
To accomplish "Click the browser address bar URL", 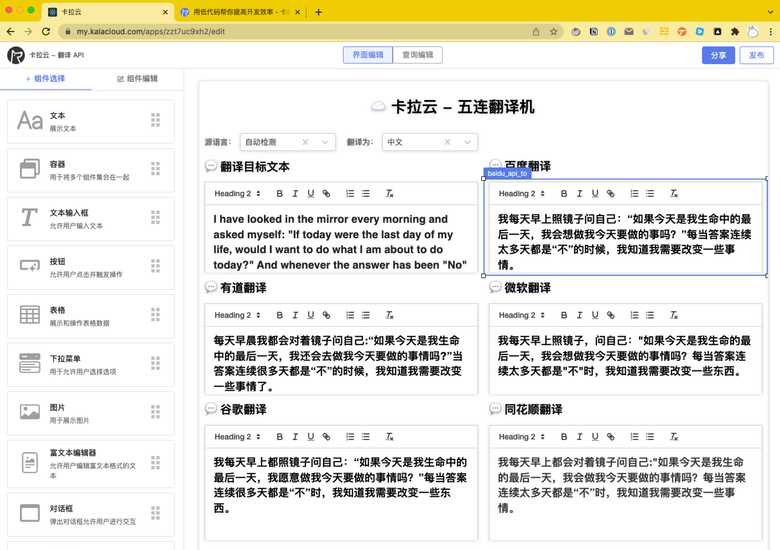I will click(x=150, y=31).
